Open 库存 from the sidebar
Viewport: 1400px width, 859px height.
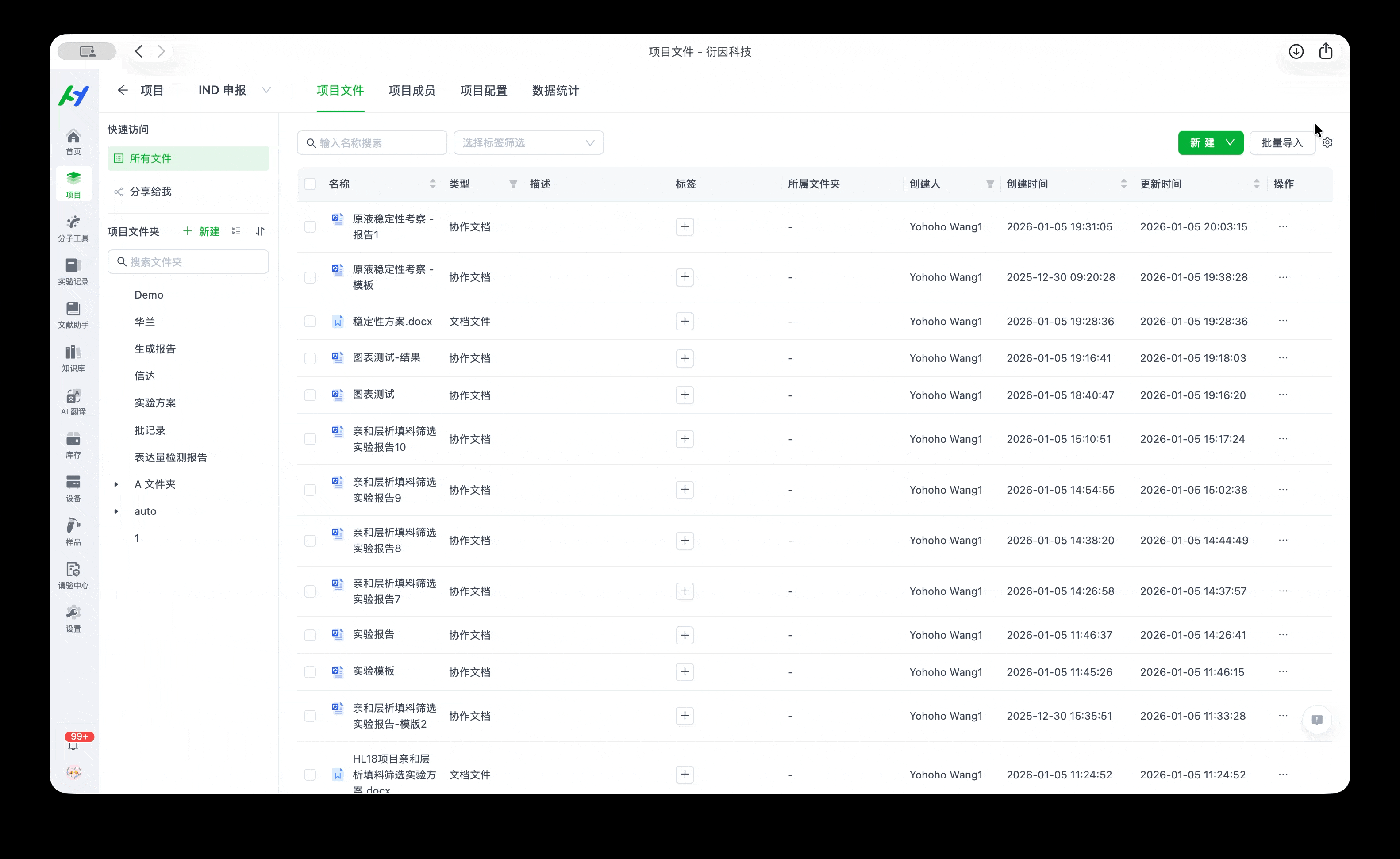coord(73,445)
